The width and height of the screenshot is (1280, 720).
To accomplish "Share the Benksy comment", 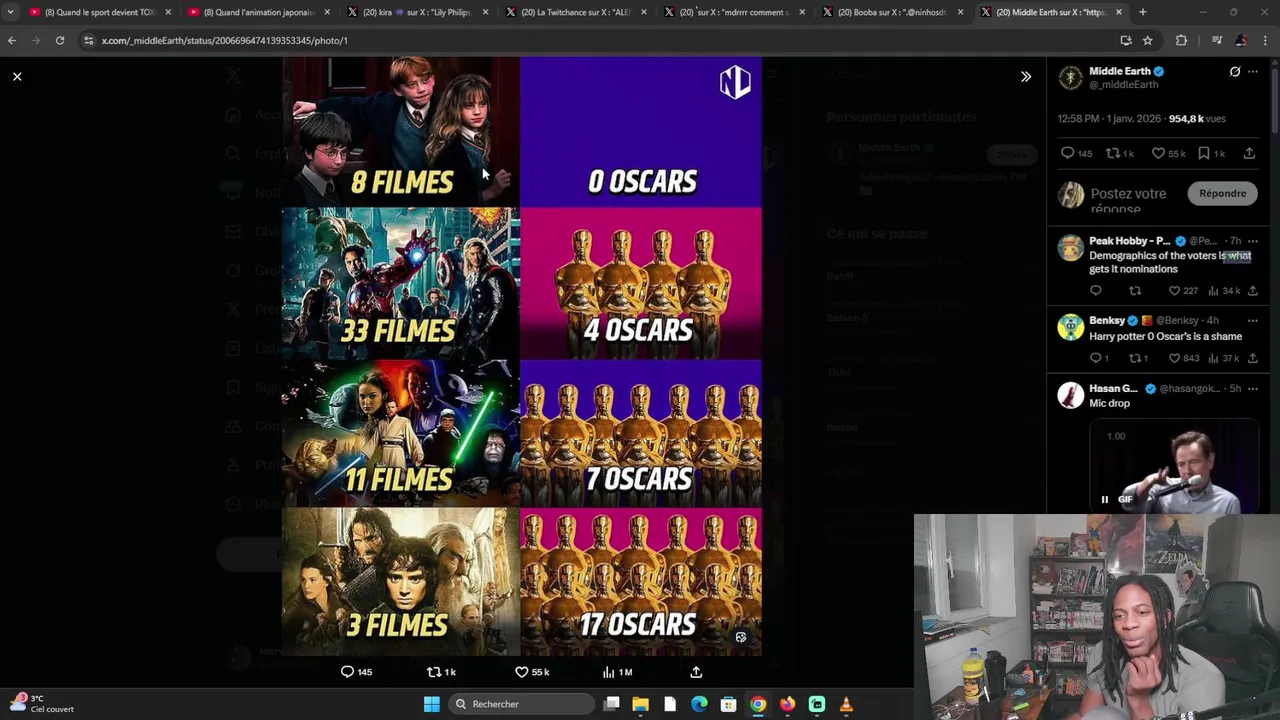I will 1252,358.
